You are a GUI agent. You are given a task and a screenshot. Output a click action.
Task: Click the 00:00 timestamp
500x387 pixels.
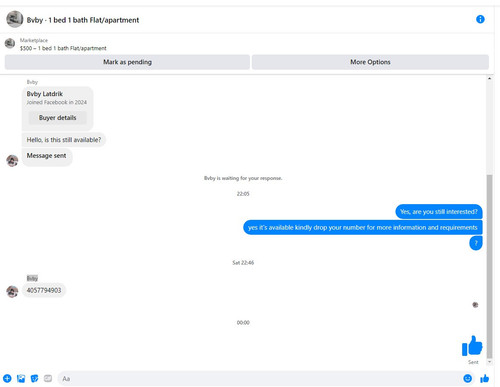coord(243,323)
